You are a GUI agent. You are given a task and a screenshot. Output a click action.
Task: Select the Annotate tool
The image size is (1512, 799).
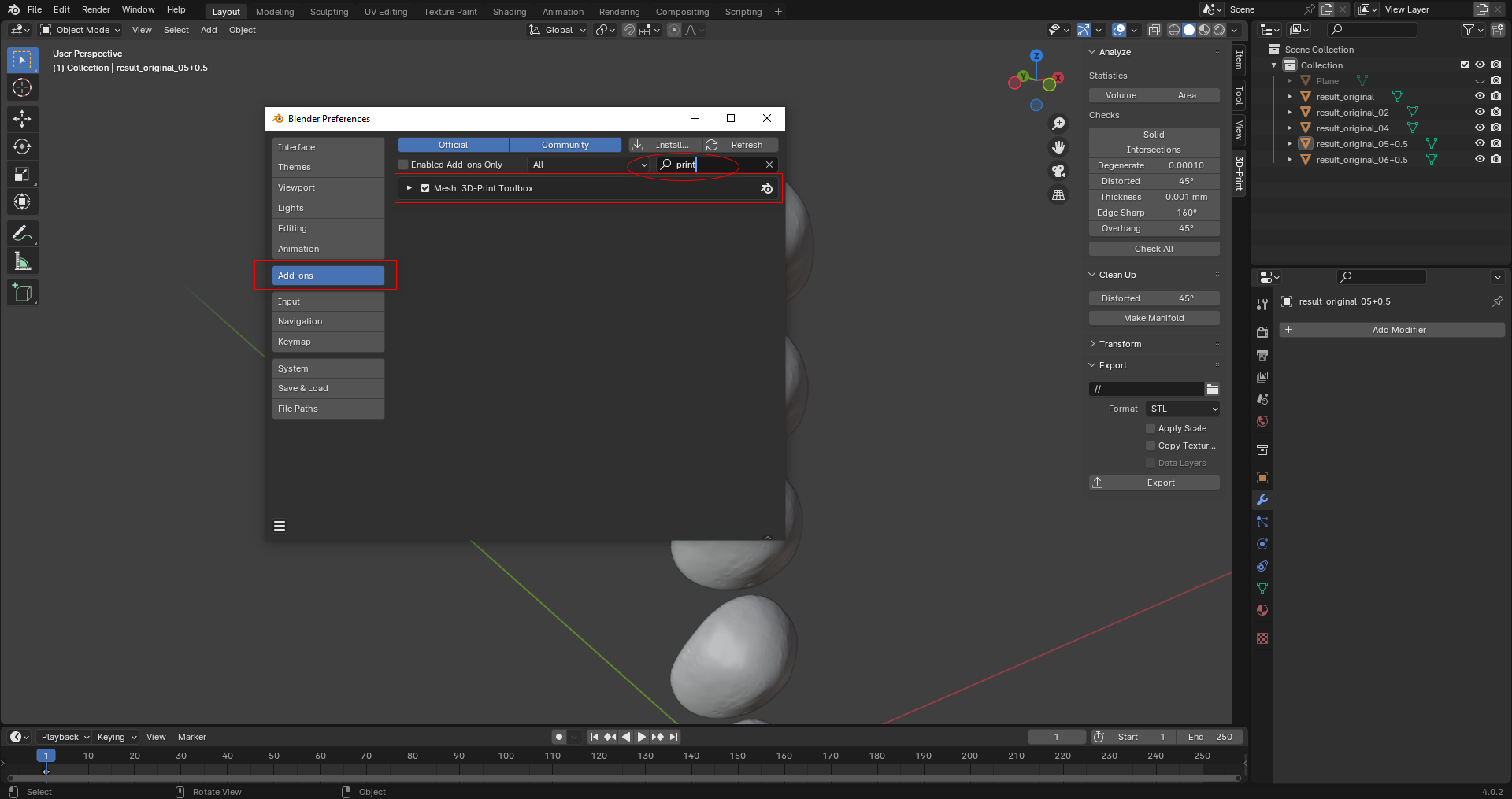pyautogui.click(x=22, y=233)
